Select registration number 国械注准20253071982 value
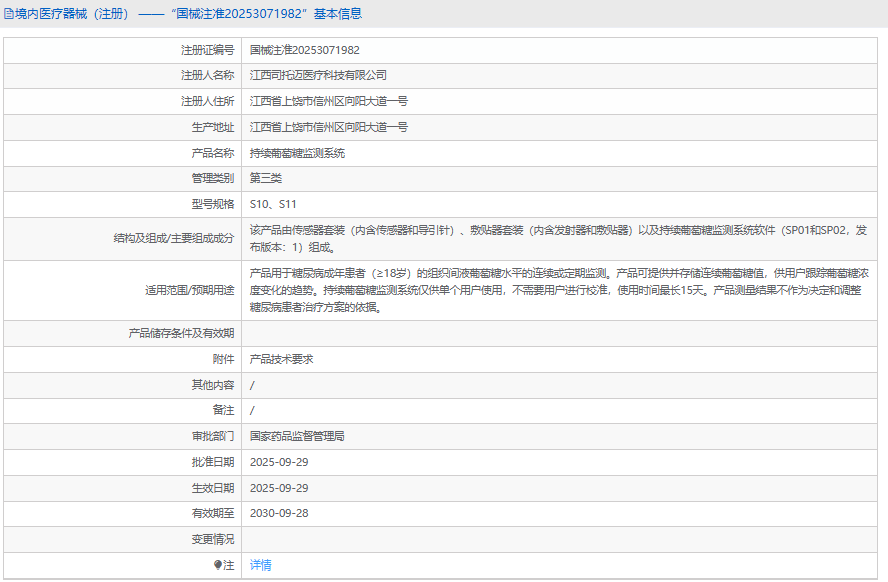The height and width of the screenshot is (582, 888). pos(305,50)
